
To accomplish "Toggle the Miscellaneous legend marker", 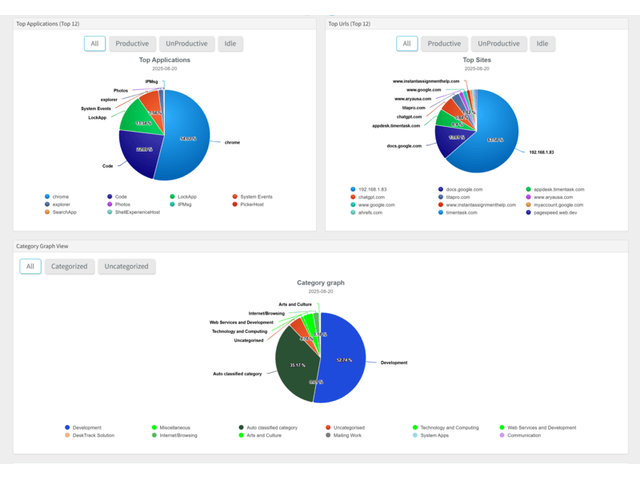I will [x=154, y=428].
